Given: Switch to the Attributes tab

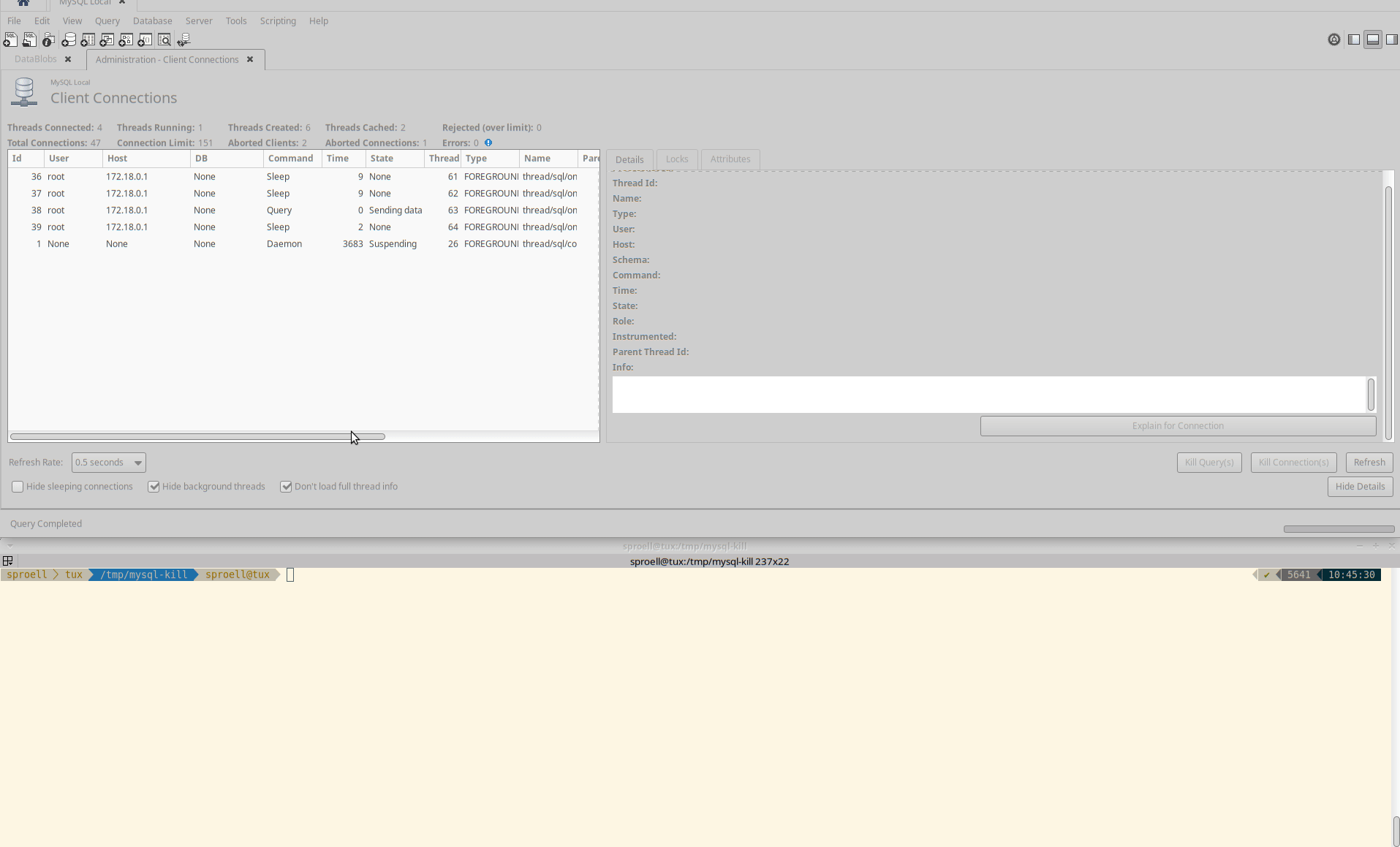Looking at the screenshot, I should 730,159.
